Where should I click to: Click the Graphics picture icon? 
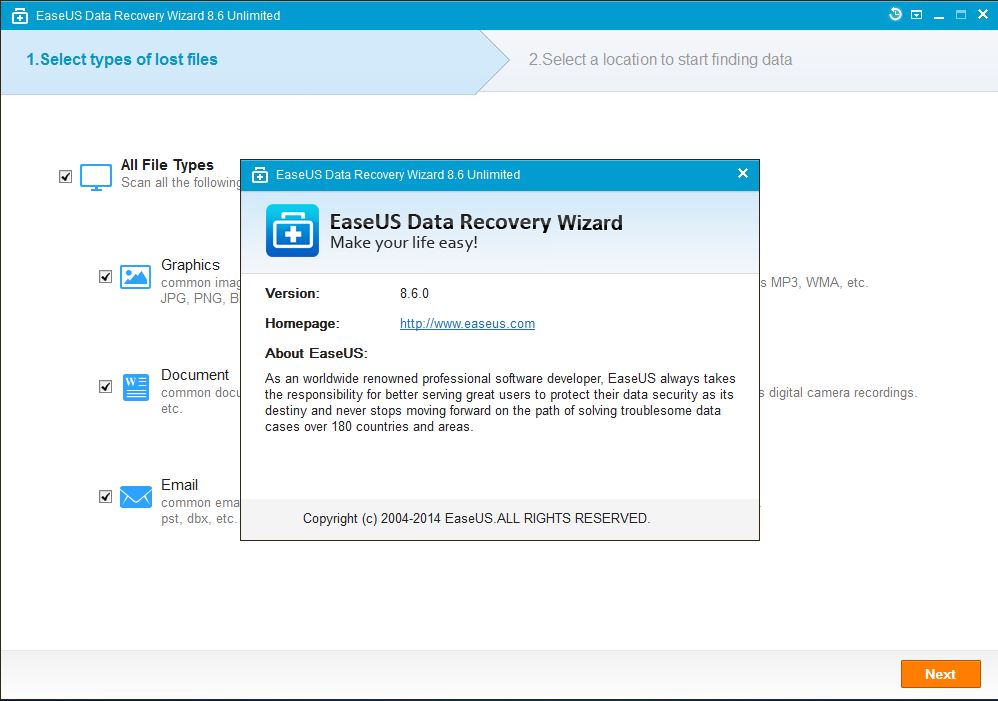[x=136, y=277]
